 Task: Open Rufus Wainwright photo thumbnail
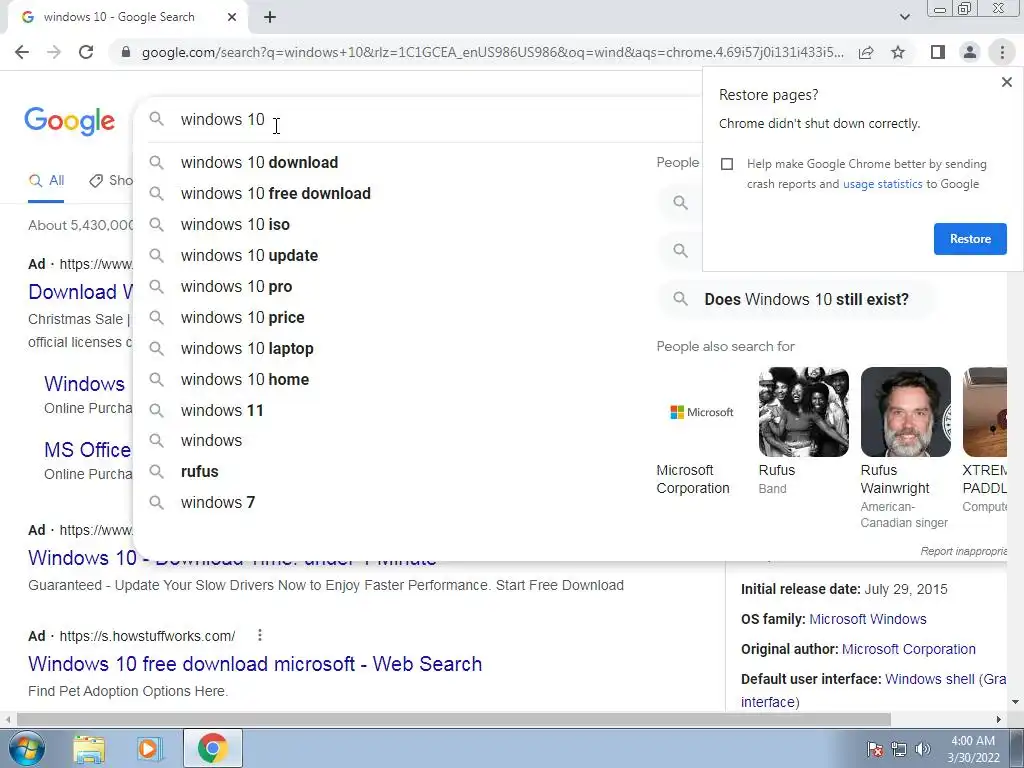point(906,412)
